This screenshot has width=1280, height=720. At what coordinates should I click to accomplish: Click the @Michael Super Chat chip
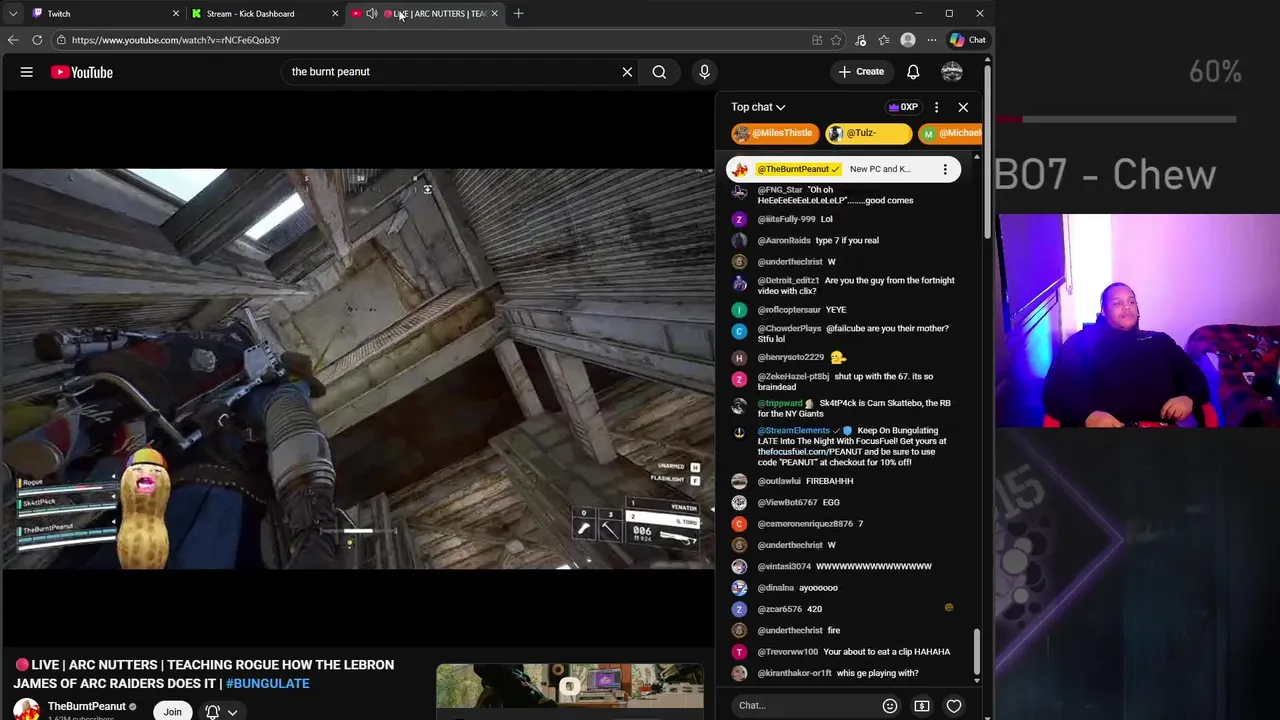coord(950,133)
